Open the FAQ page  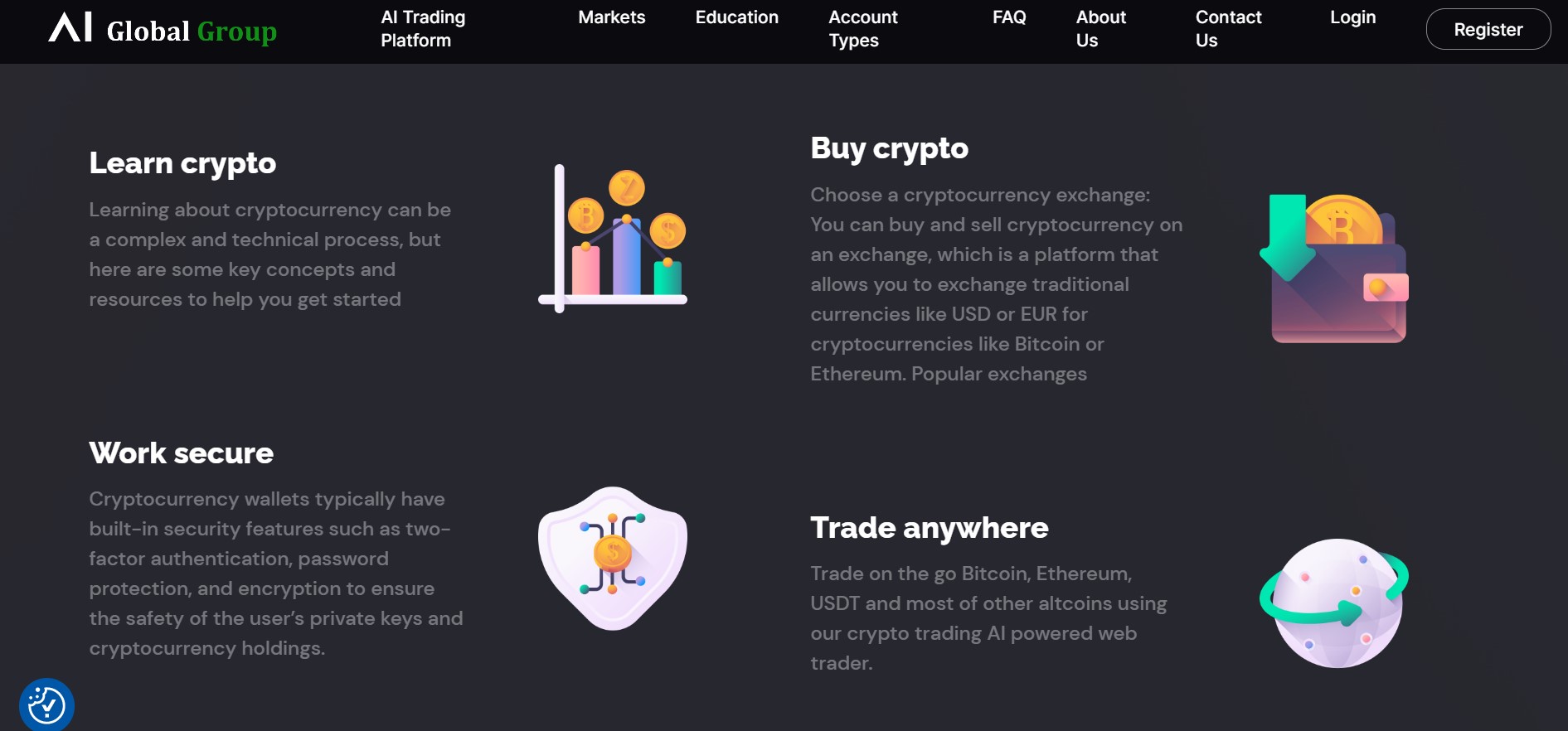coord(1009,17)
